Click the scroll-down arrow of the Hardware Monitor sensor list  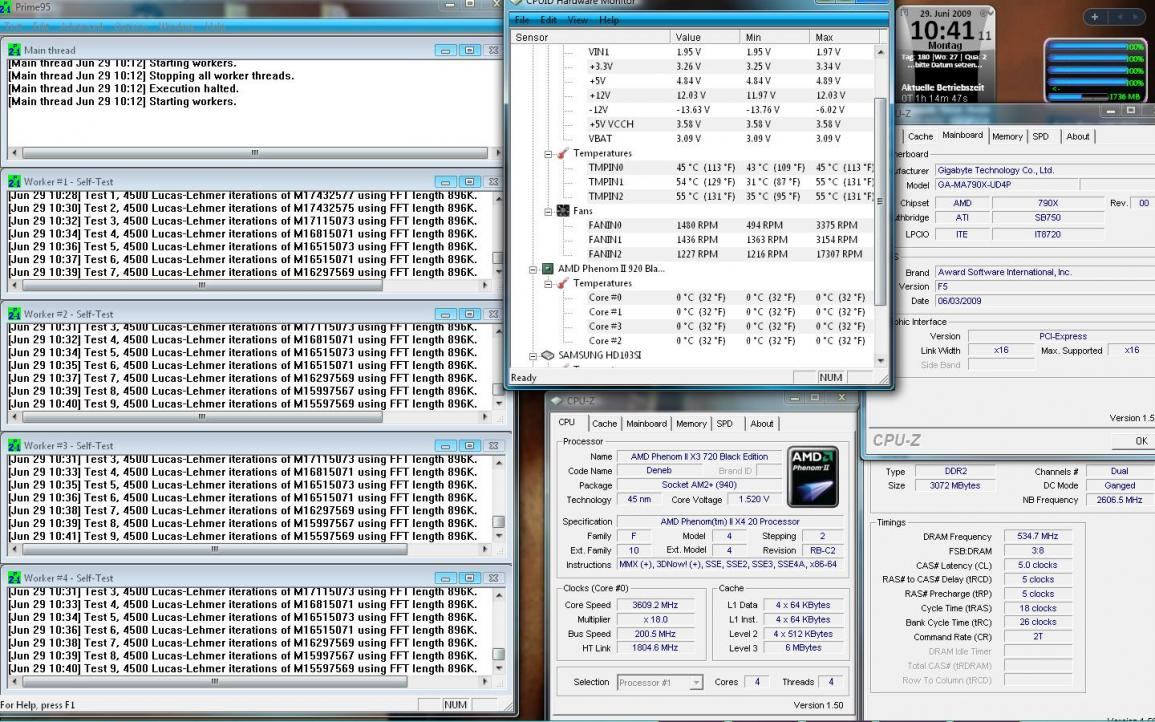point(880,360)
